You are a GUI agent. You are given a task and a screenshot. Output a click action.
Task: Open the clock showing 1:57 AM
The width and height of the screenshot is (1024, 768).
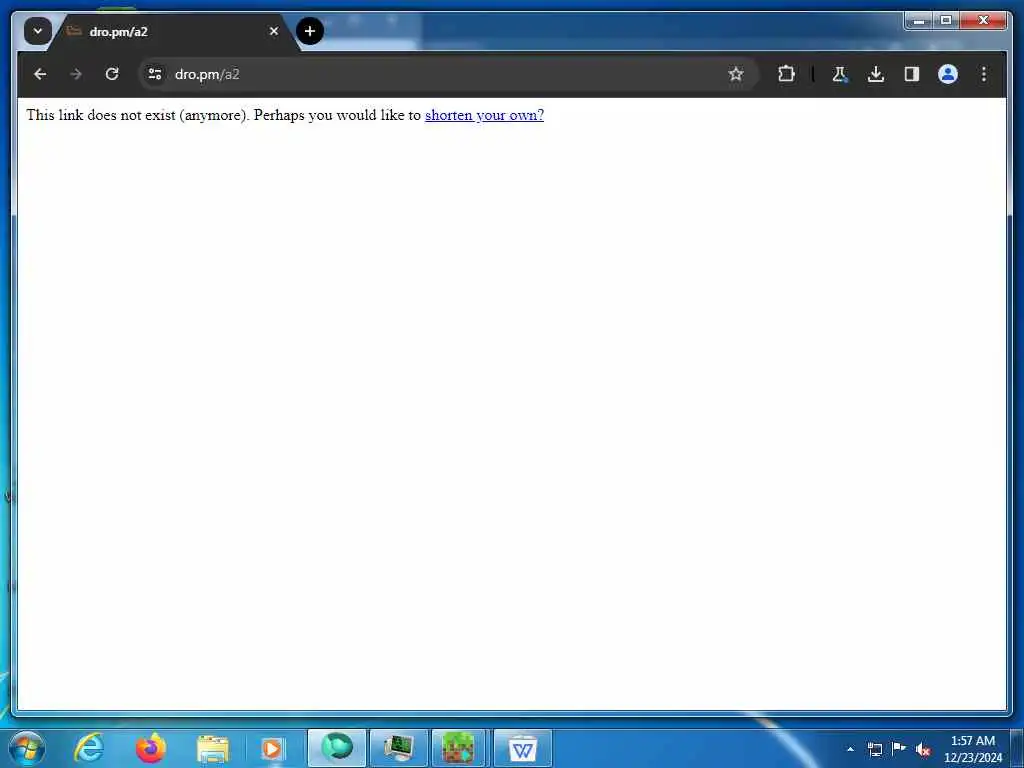point(972,749)
